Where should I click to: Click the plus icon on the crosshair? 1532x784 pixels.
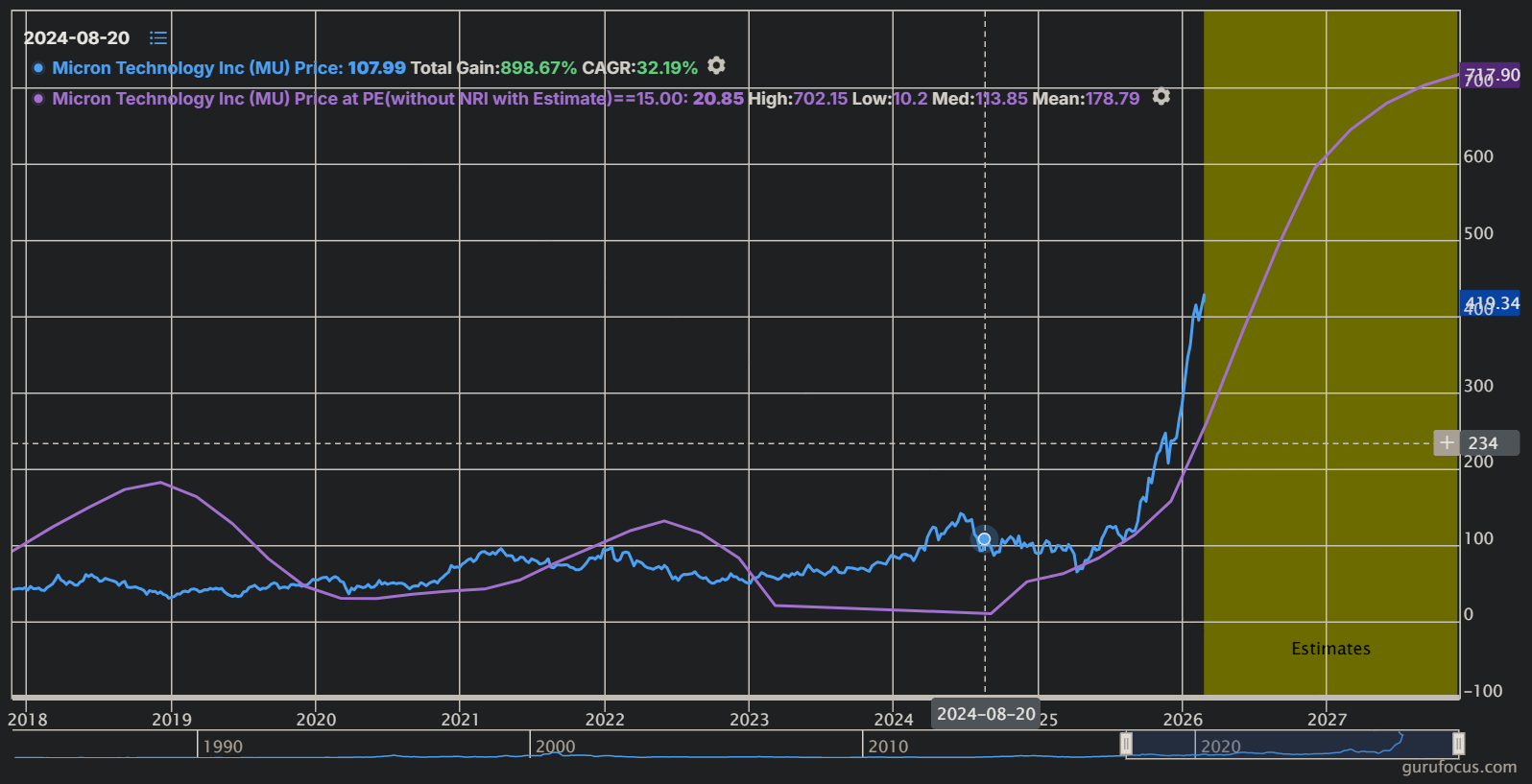click(1447, 442)
